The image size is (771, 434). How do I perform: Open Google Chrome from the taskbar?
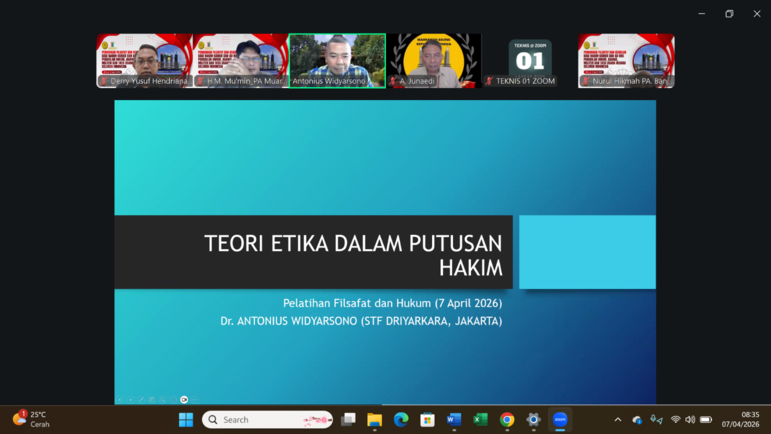pos(507,420)
